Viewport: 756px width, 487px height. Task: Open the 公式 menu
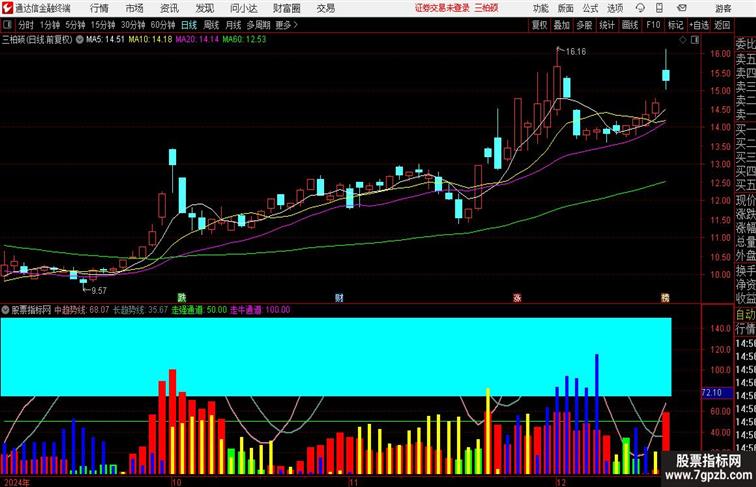(x=590, y=8)
